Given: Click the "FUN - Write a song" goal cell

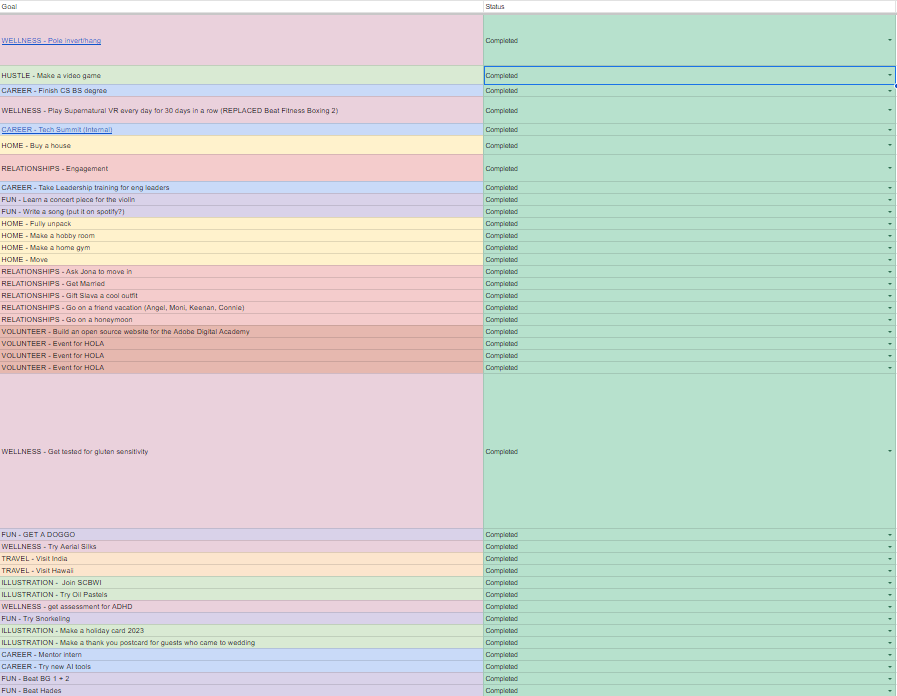Looking at the screenshot, I should [x=240, y=212].
